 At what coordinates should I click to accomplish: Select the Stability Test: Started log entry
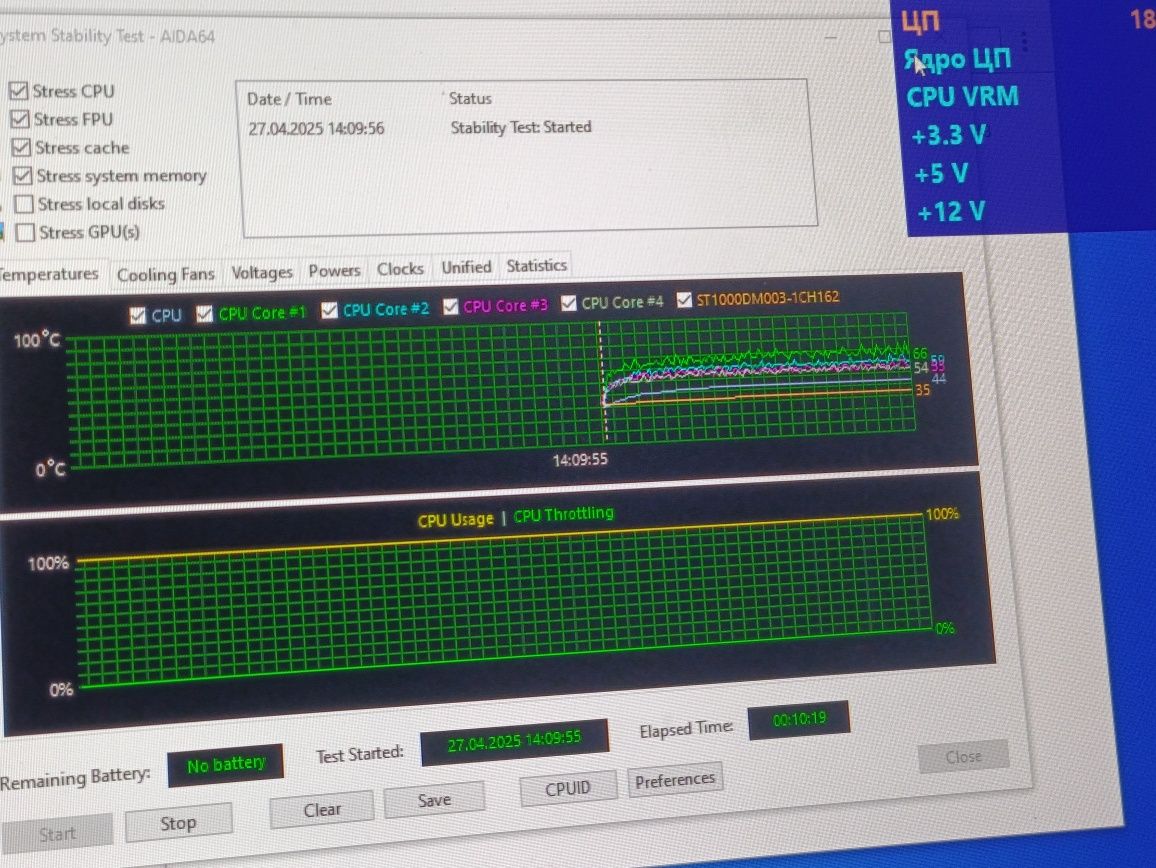tap(520, 127)
